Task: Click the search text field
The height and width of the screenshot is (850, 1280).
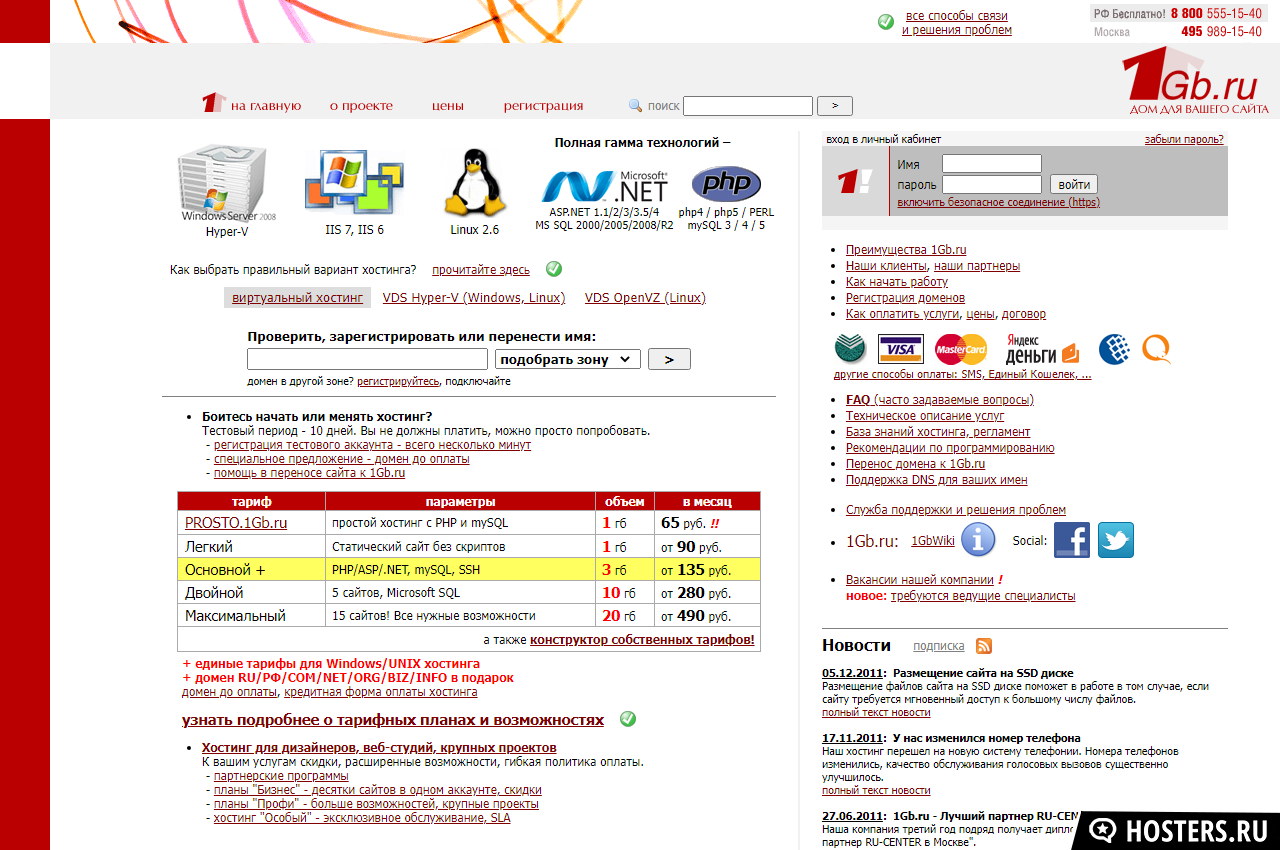Action: [748, 106]
